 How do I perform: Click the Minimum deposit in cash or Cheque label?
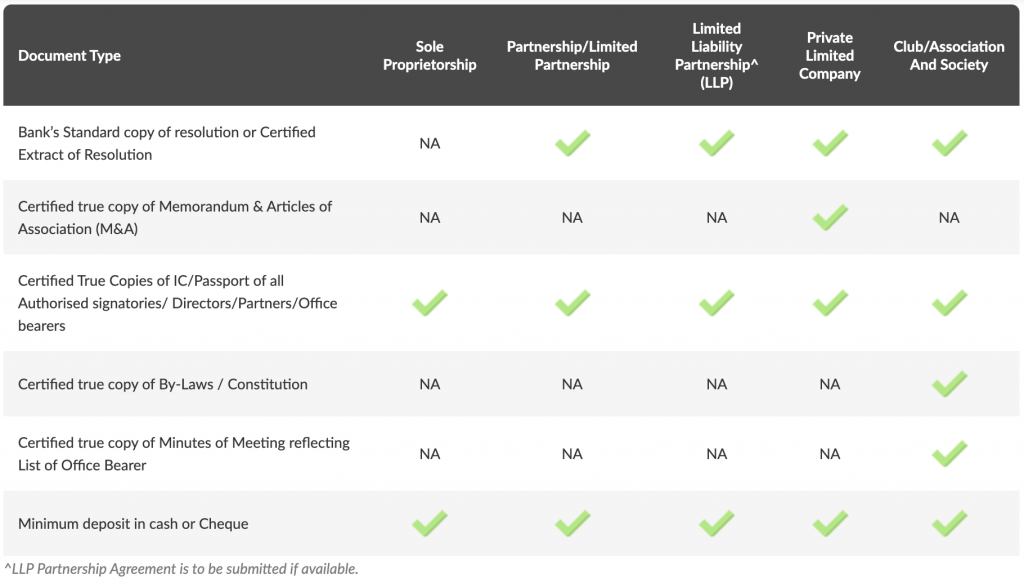[133, 524]
